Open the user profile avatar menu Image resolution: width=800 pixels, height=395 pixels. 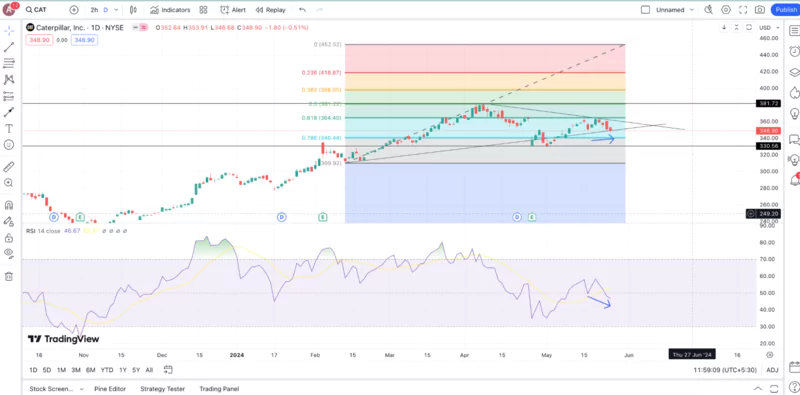point(9,9)
